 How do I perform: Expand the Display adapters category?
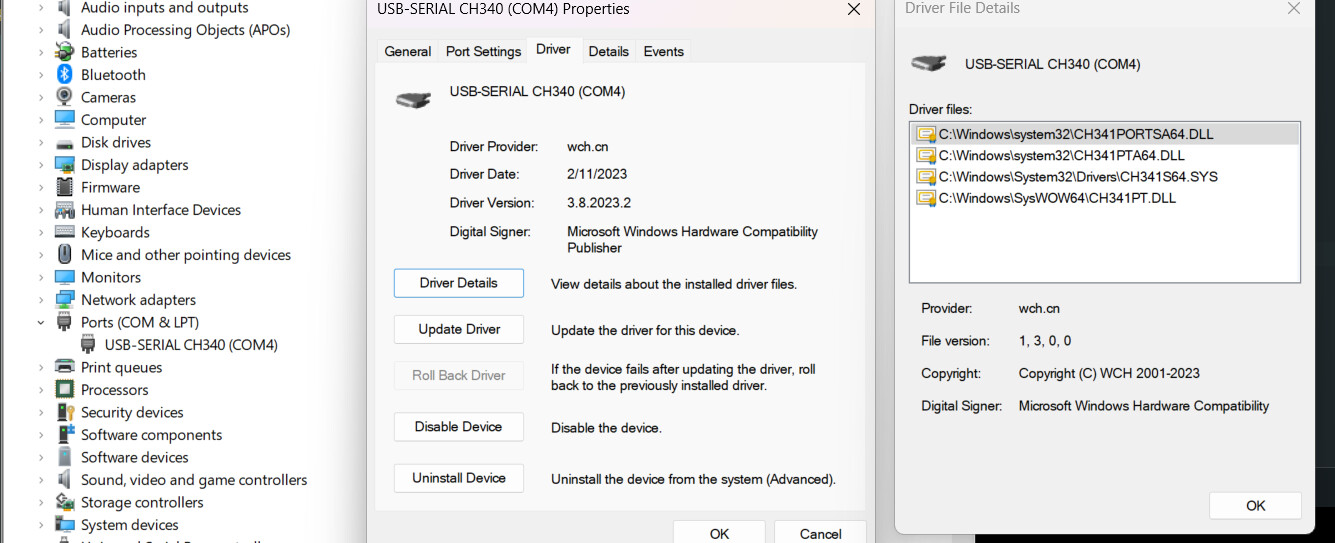pyautogui.click(x=41, y=165)
